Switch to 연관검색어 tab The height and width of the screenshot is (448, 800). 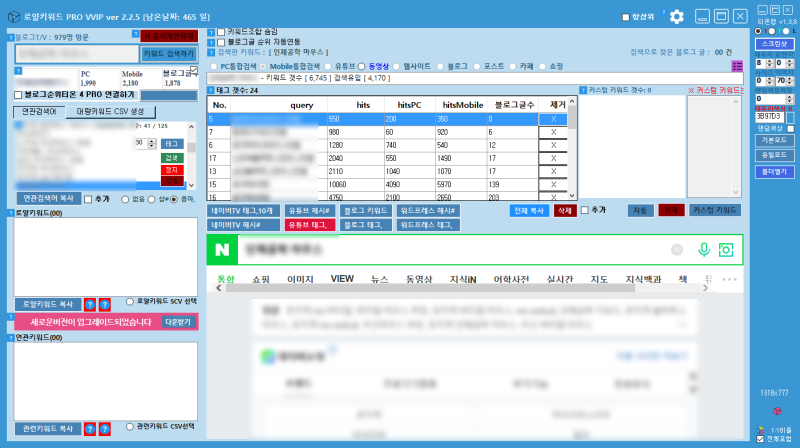pyautogui.click(x=39, y=111)
